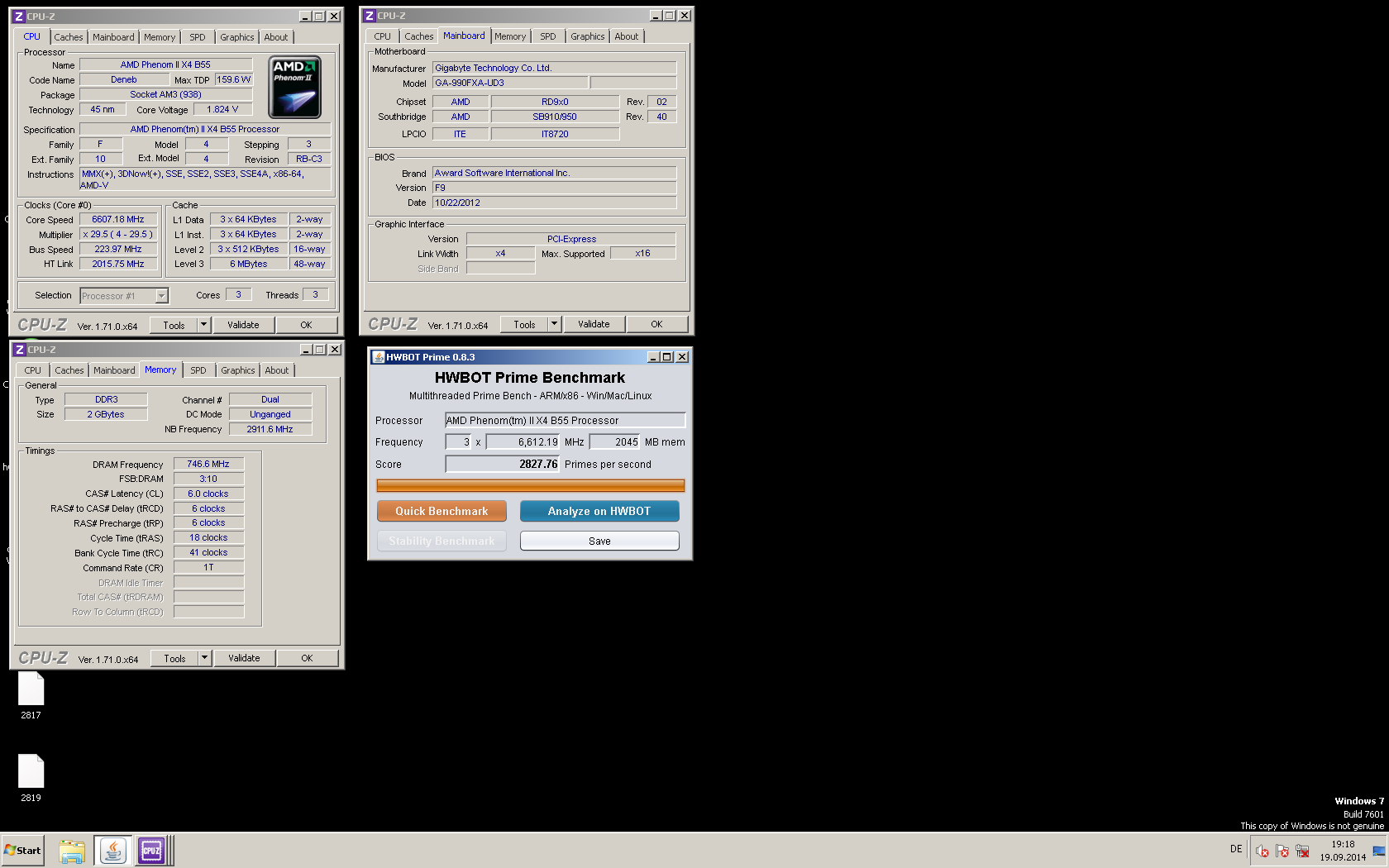Open SPD tab in CPU window

pos(198,37)
